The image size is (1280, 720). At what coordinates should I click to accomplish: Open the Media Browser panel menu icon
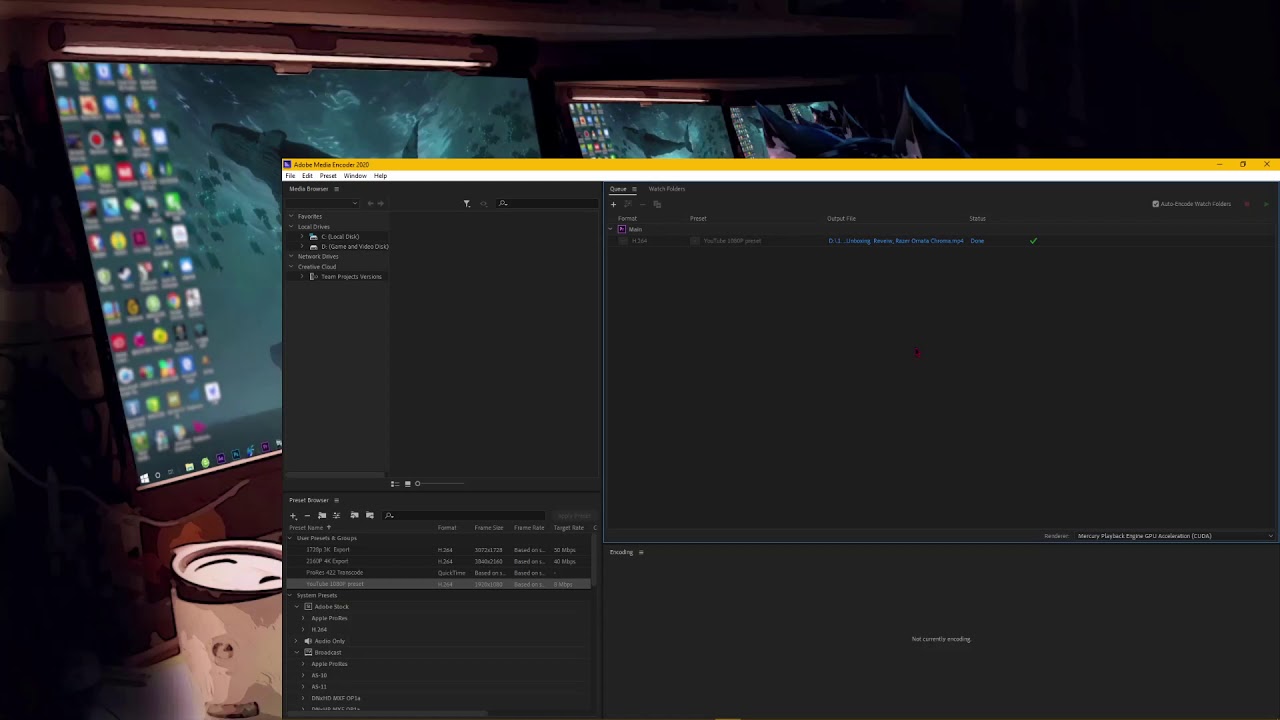coord(336,189)
